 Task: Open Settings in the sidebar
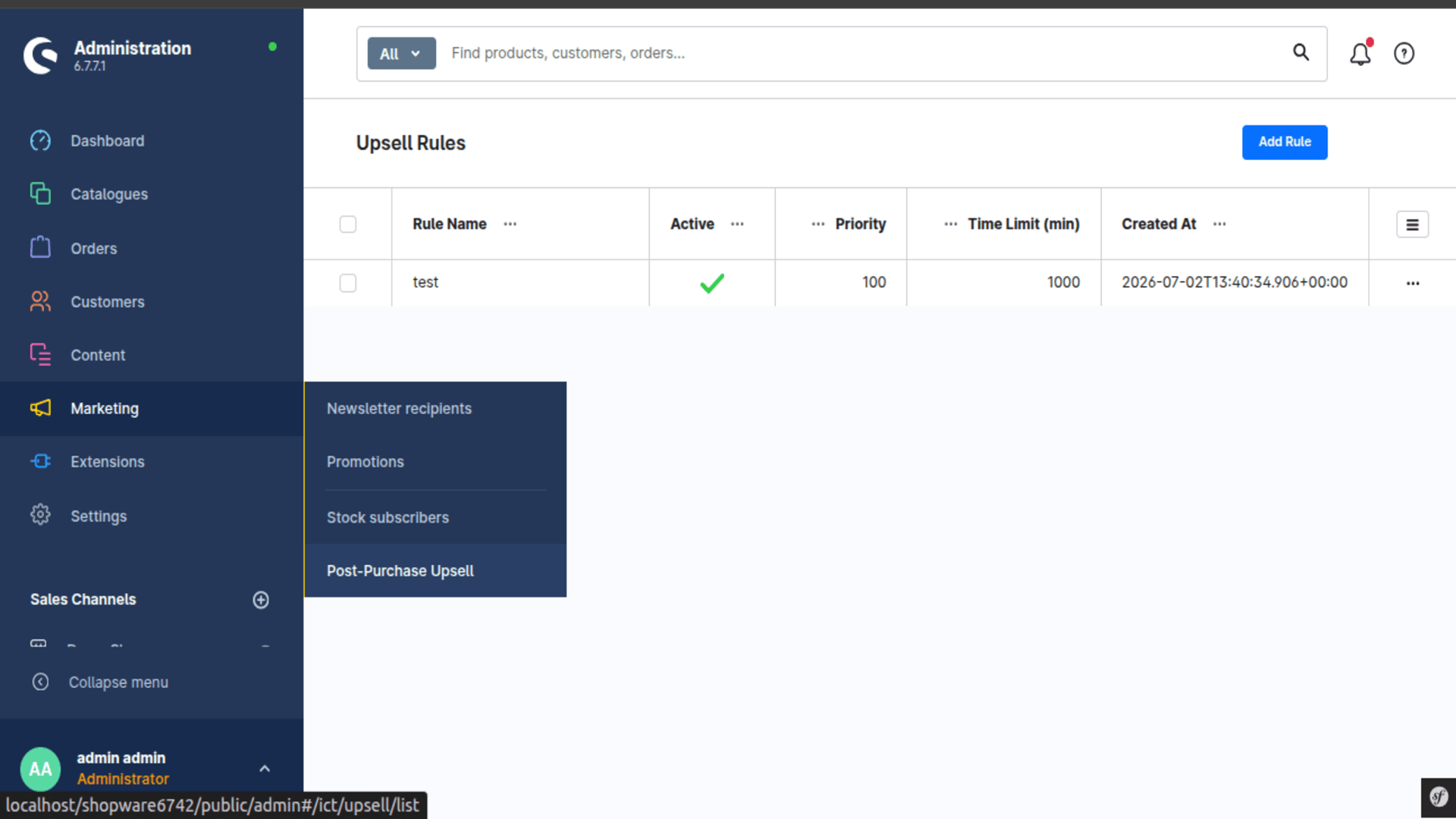[x=99, y=516]
